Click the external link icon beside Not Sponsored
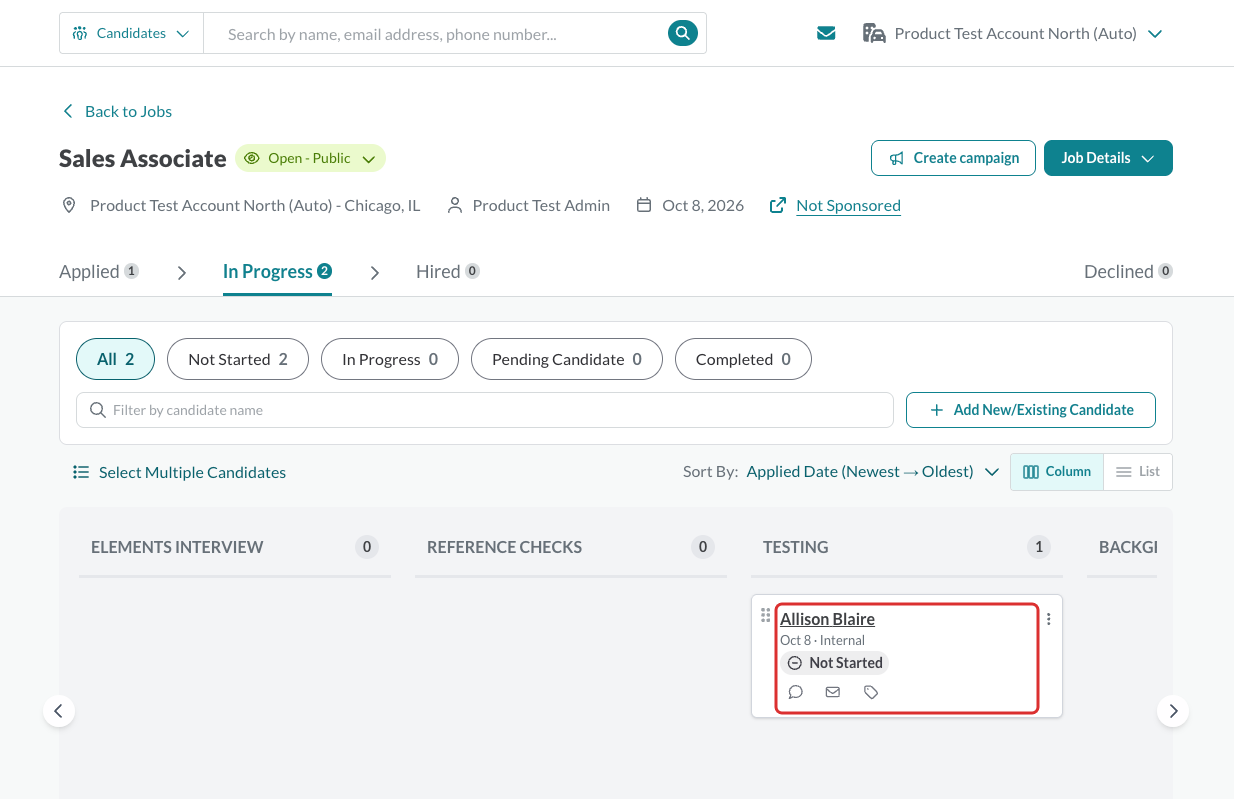Viewport: 1234px width, 799px height. (777, 205)
